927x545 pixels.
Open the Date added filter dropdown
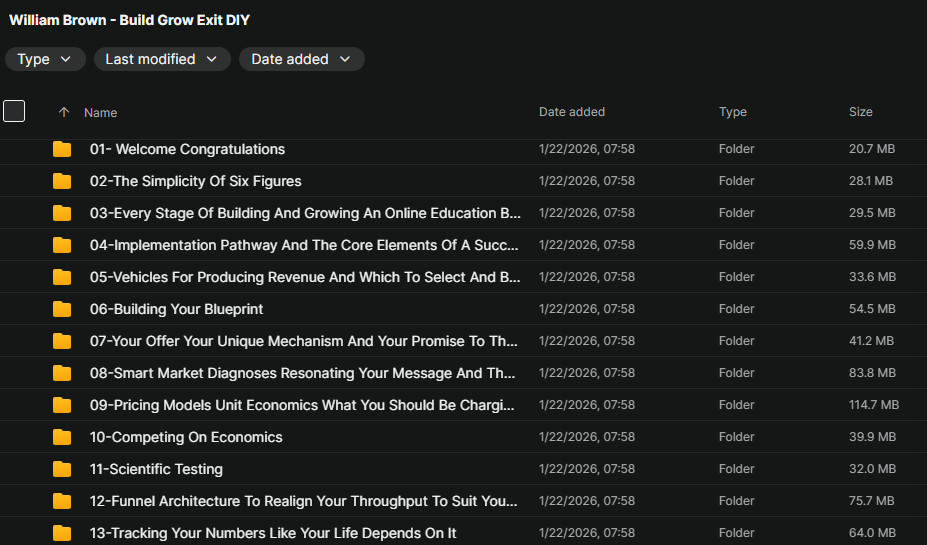tap(301, 59)
